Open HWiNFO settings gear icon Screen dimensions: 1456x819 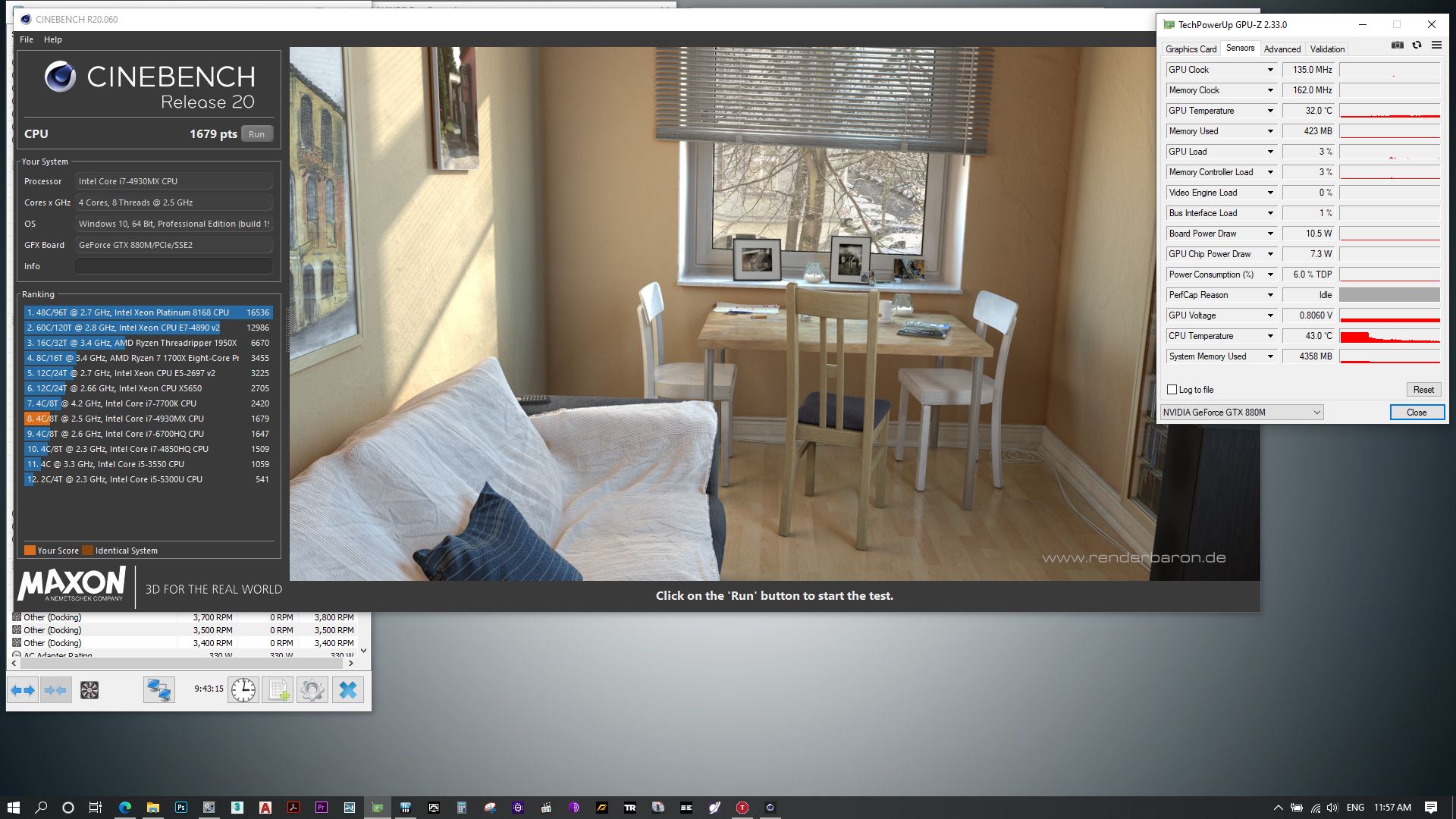(x=312, y=690)
